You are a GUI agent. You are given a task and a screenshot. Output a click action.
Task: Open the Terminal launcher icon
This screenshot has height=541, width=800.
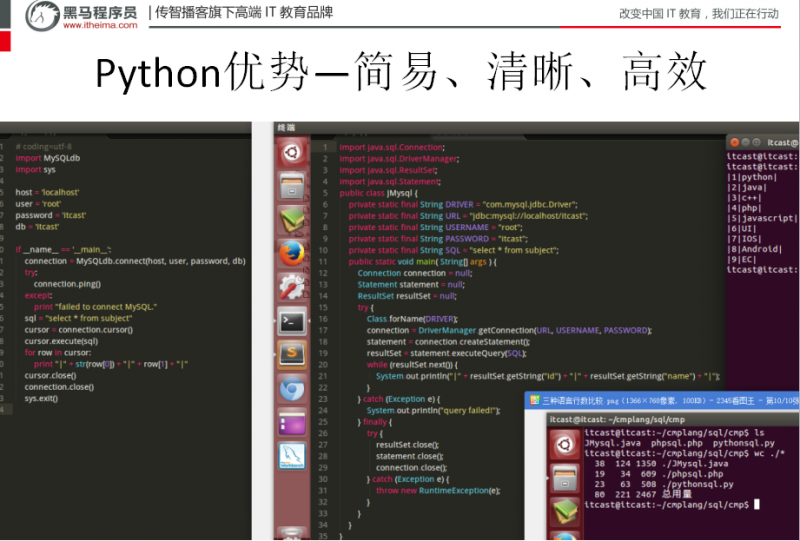click(291, 321)
